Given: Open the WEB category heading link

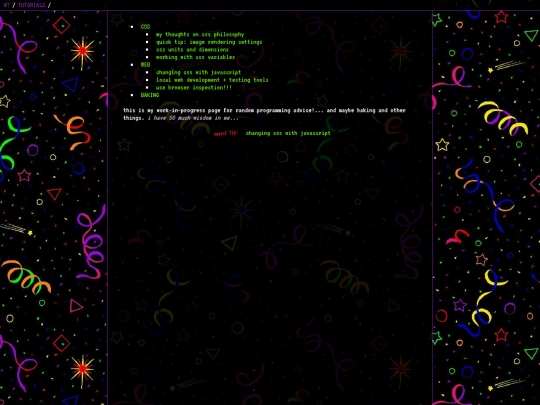Looking at the screenshot, I should tap(145, 64).
